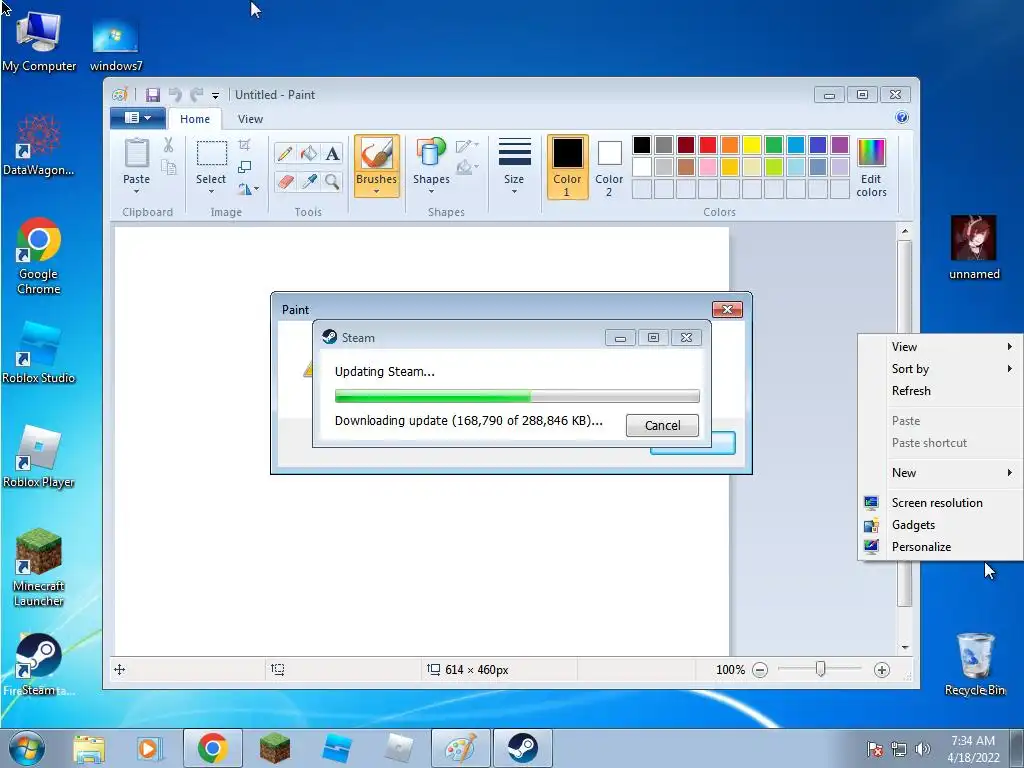Select the Magnifier tool in Paint

tap(332, 181)
